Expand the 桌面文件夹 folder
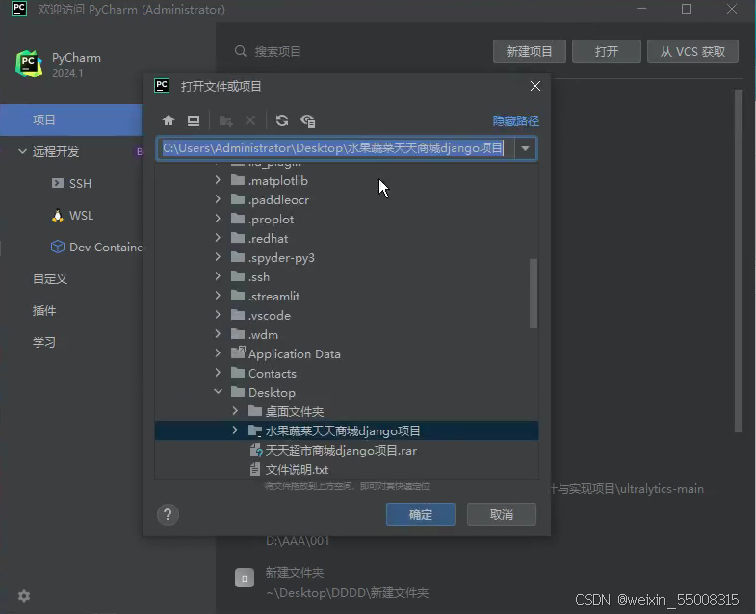Image resolution: width=756 pixels, height=614 pixels. [235, 411]
